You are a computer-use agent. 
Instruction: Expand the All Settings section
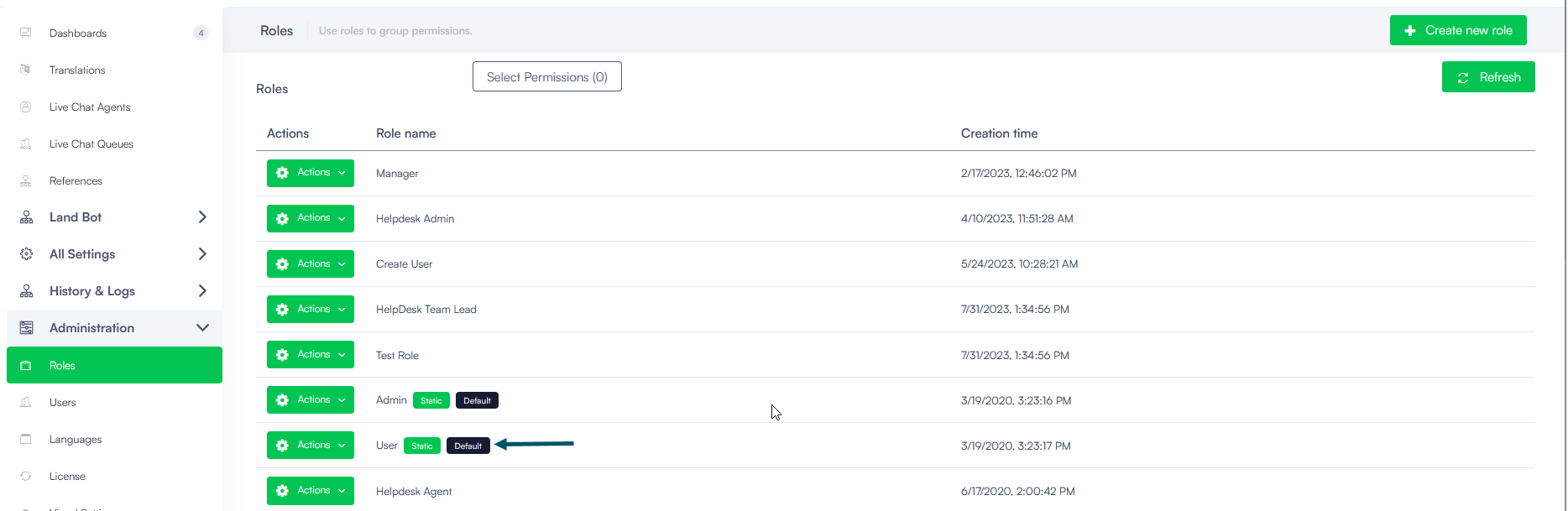201,254
